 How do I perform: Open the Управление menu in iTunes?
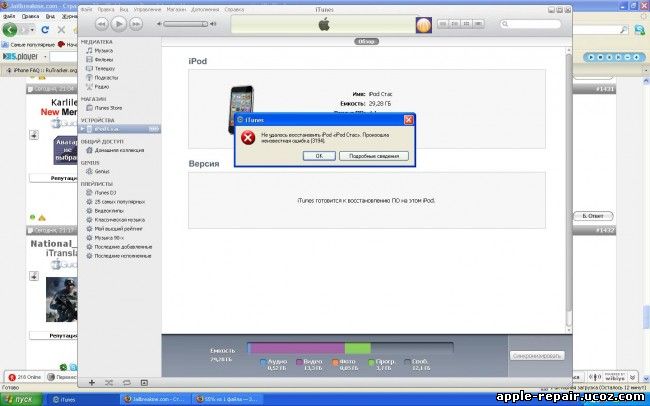tap(147, 9)
